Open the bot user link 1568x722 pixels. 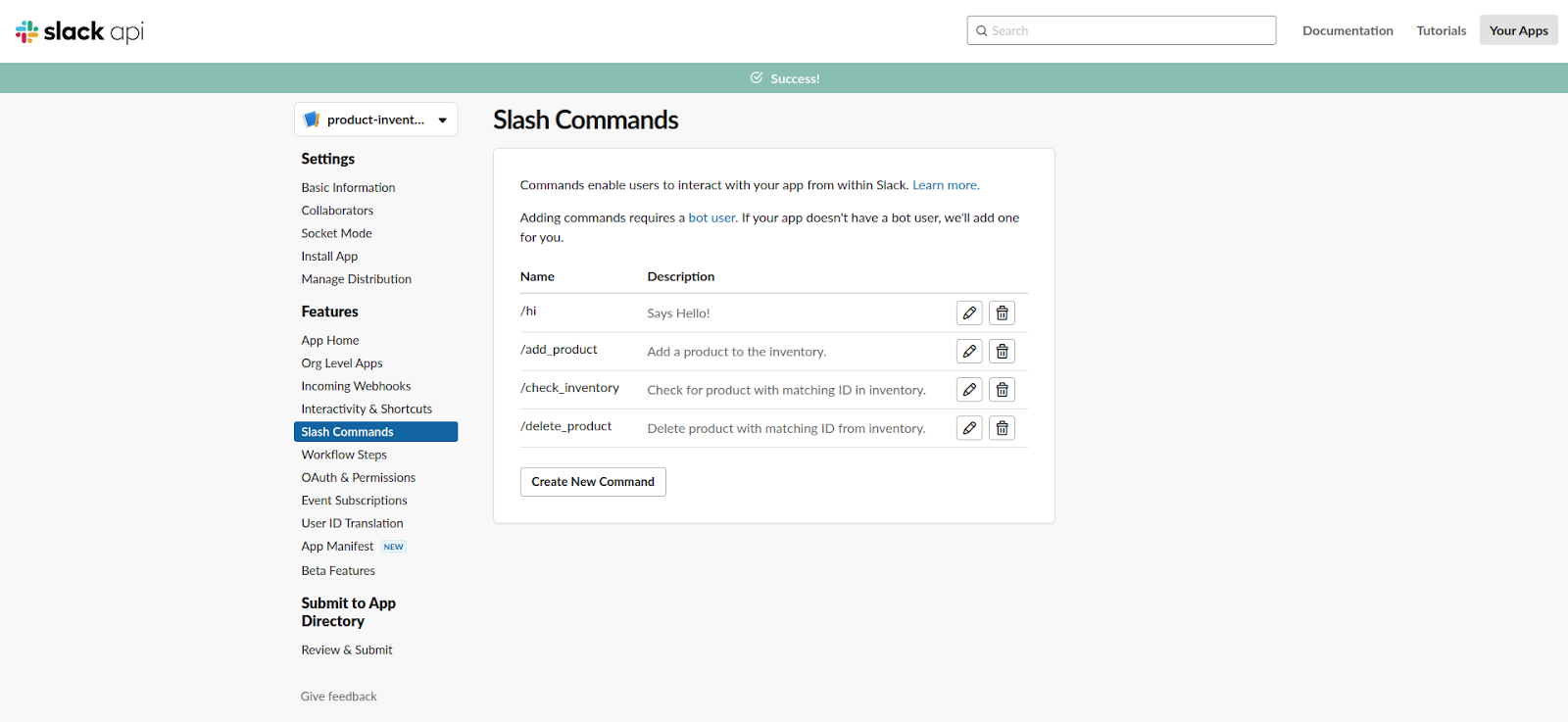[711, 217]
